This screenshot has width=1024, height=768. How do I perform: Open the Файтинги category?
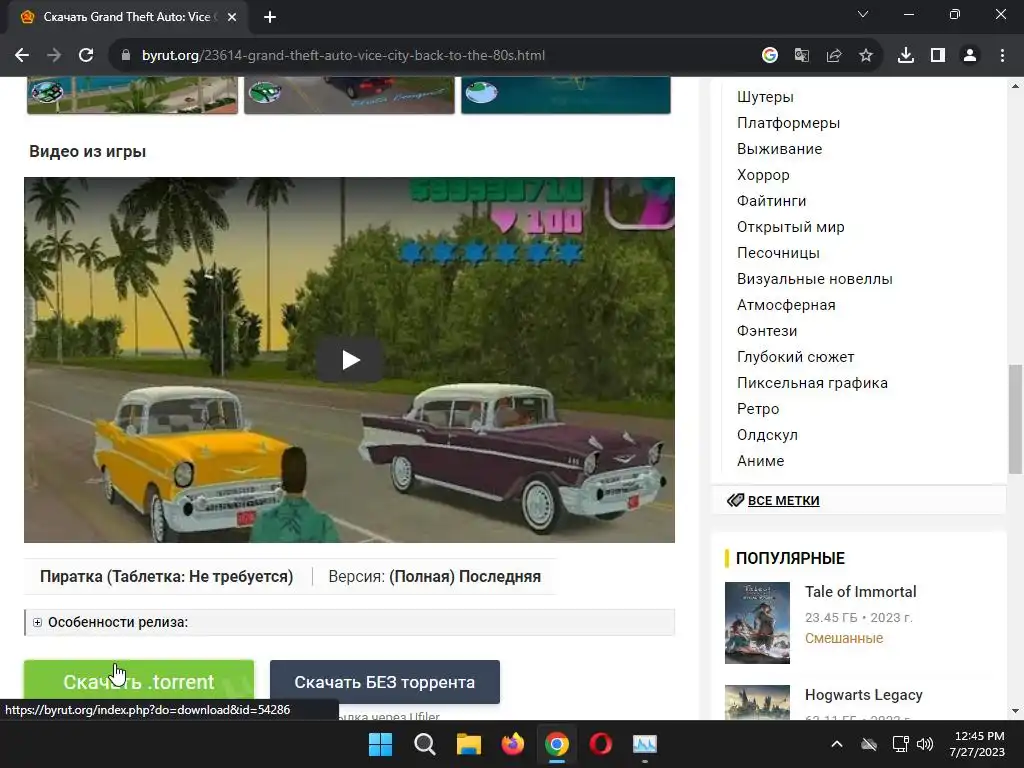771,201
